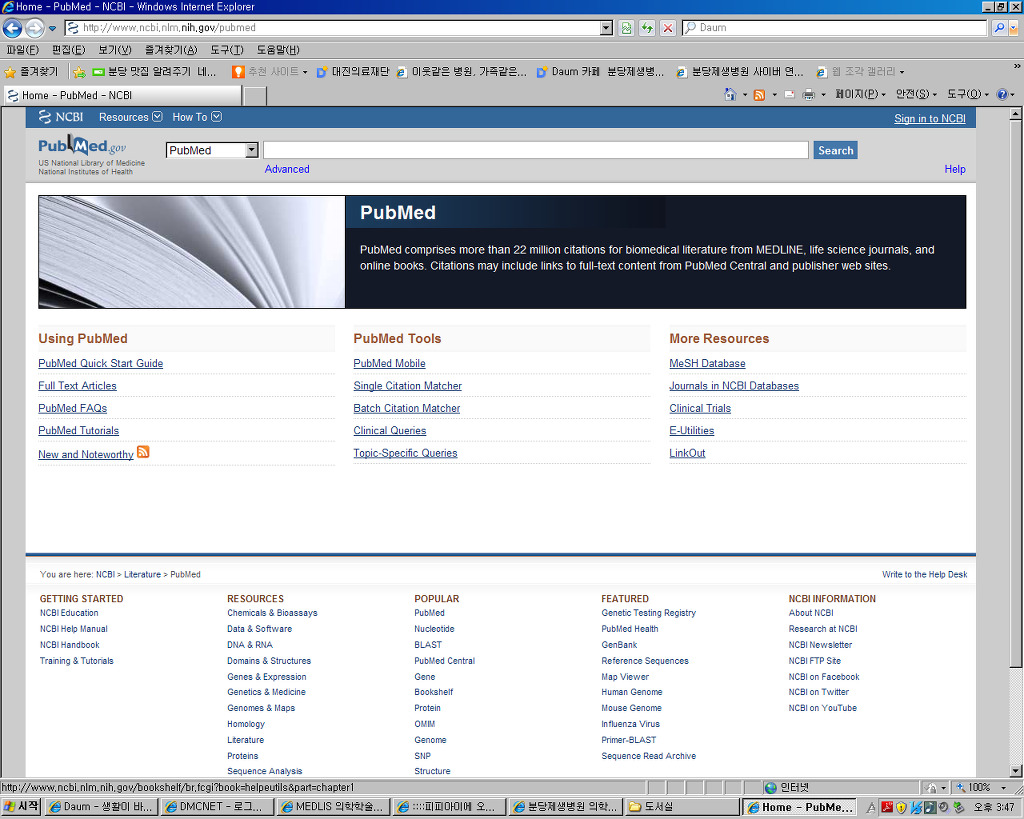Open the 도구(O) command bar dropdown
1024x819 pixels.
click(x=968, y=95)
